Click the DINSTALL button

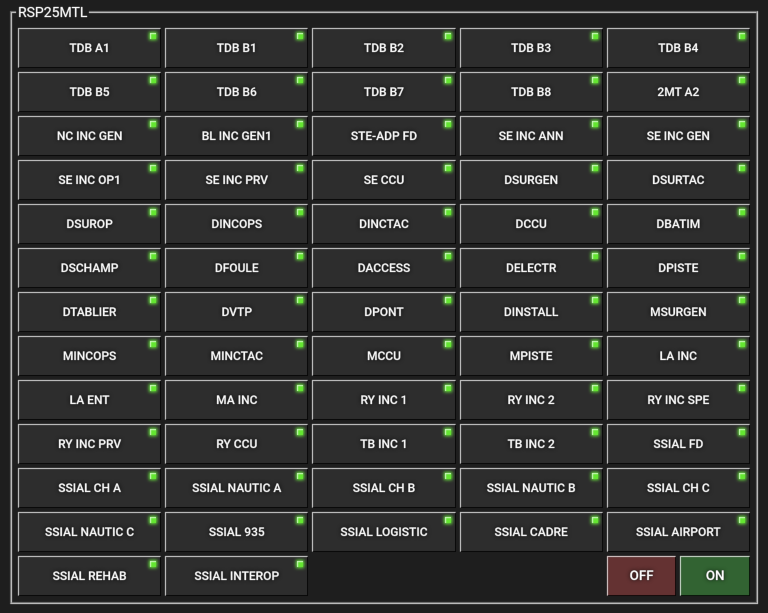531,312
